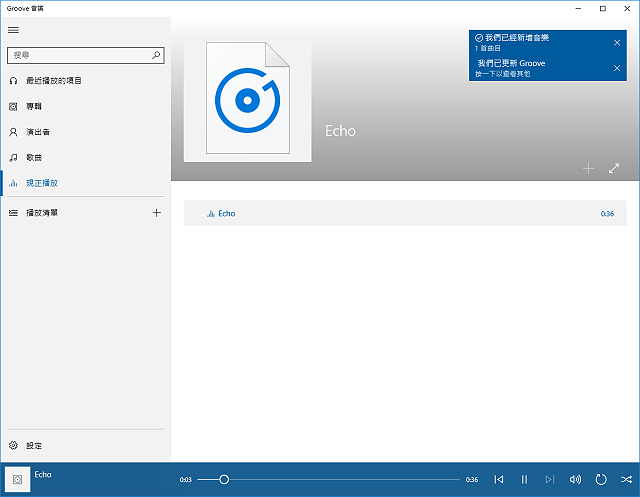Dismiss the 我們已更新 Groove notification
The height and width of the screenshot is (497, 640).
click(x=617, y=68)
